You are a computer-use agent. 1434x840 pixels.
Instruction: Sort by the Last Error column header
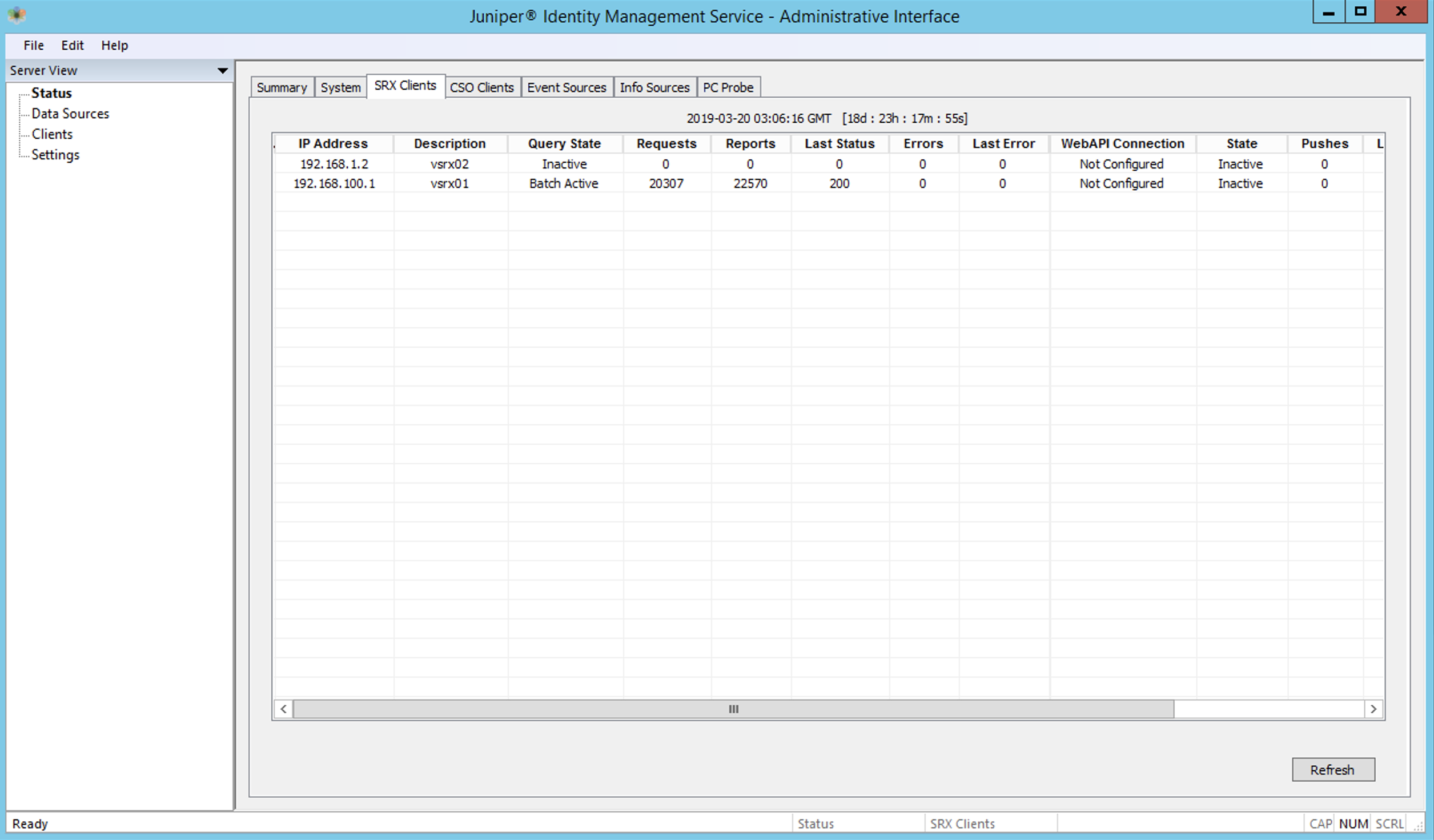[1003, 144]
